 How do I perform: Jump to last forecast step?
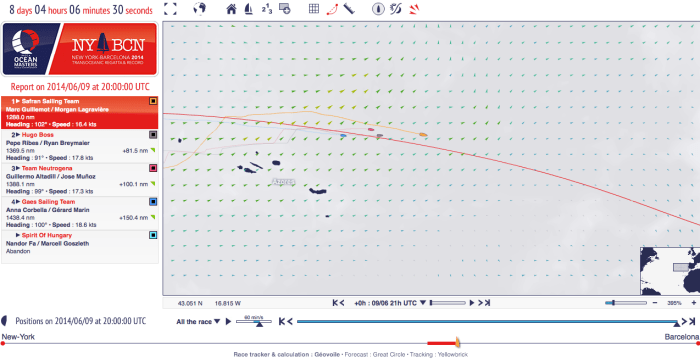(x=487, y=303)
